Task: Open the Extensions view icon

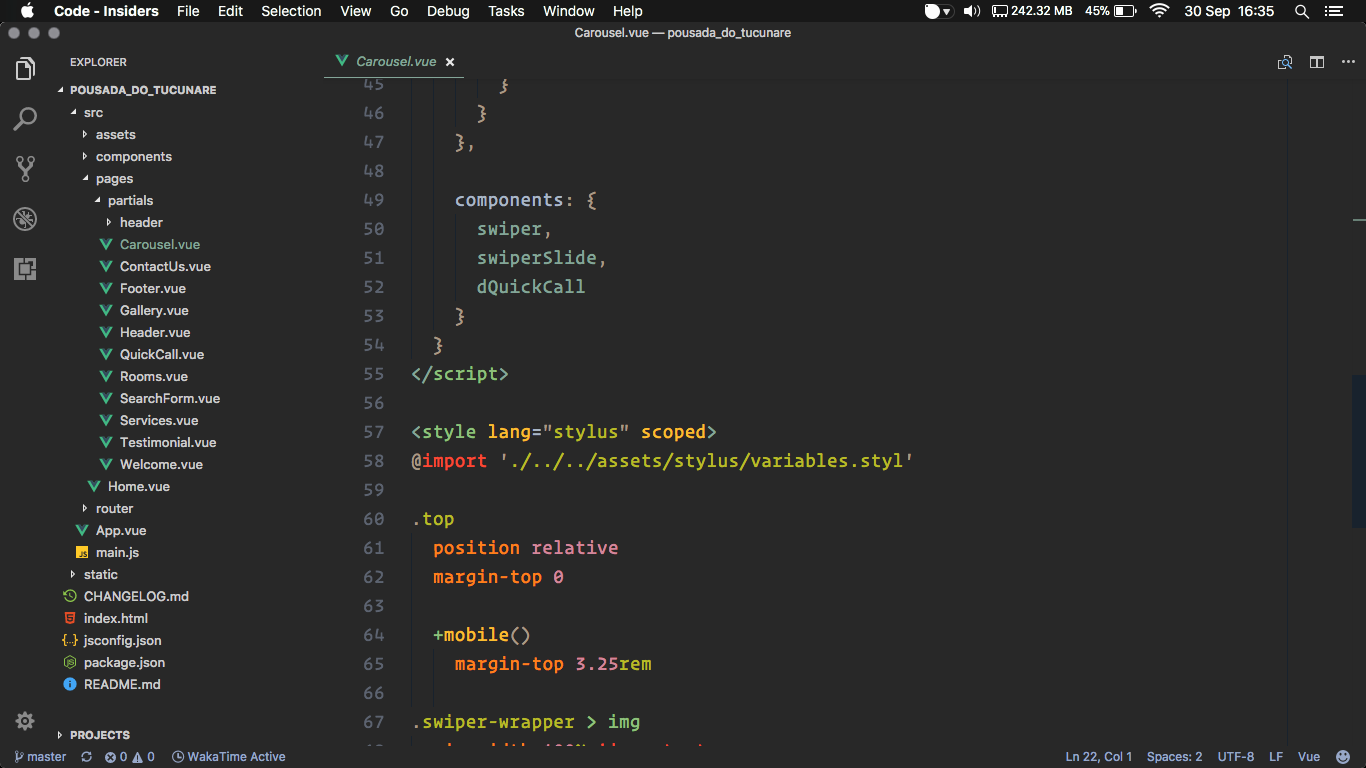Action: (x=25, y=268)
